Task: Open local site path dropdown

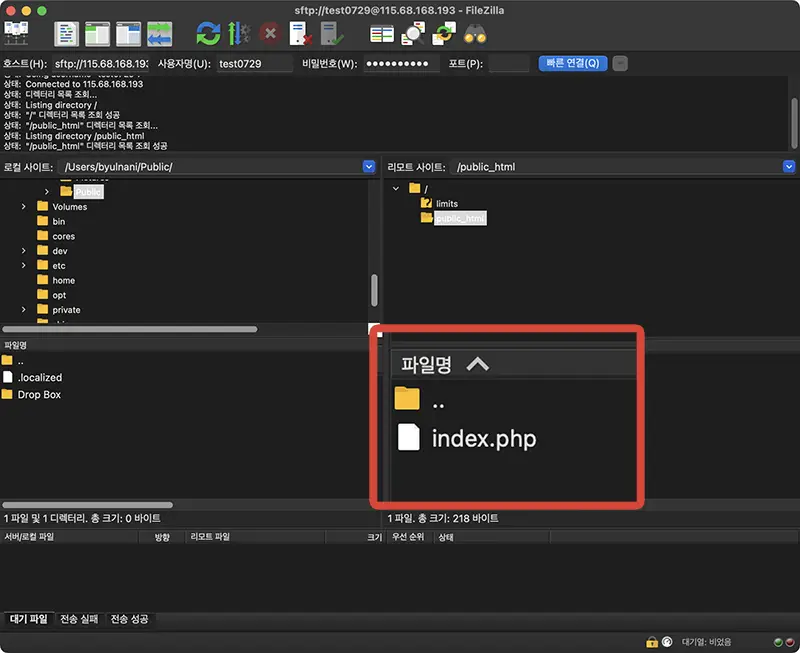Action: [x=369, y=167]
